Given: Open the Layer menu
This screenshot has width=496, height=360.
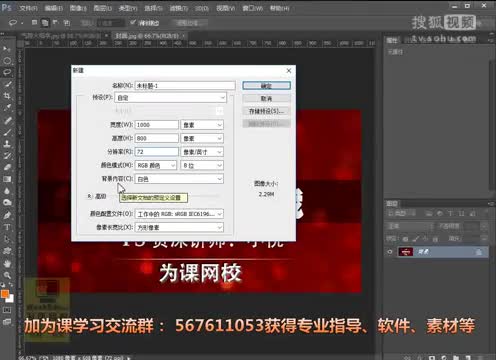Looking at the screenshot, I should (103, 8).
